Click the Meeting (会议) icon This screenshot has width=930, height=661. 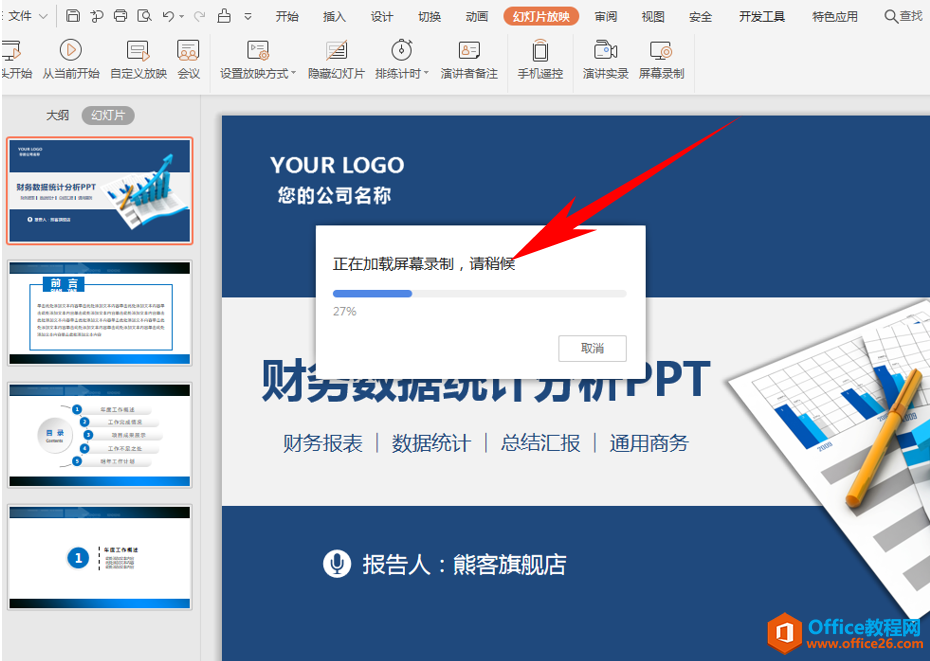[188, 59]
